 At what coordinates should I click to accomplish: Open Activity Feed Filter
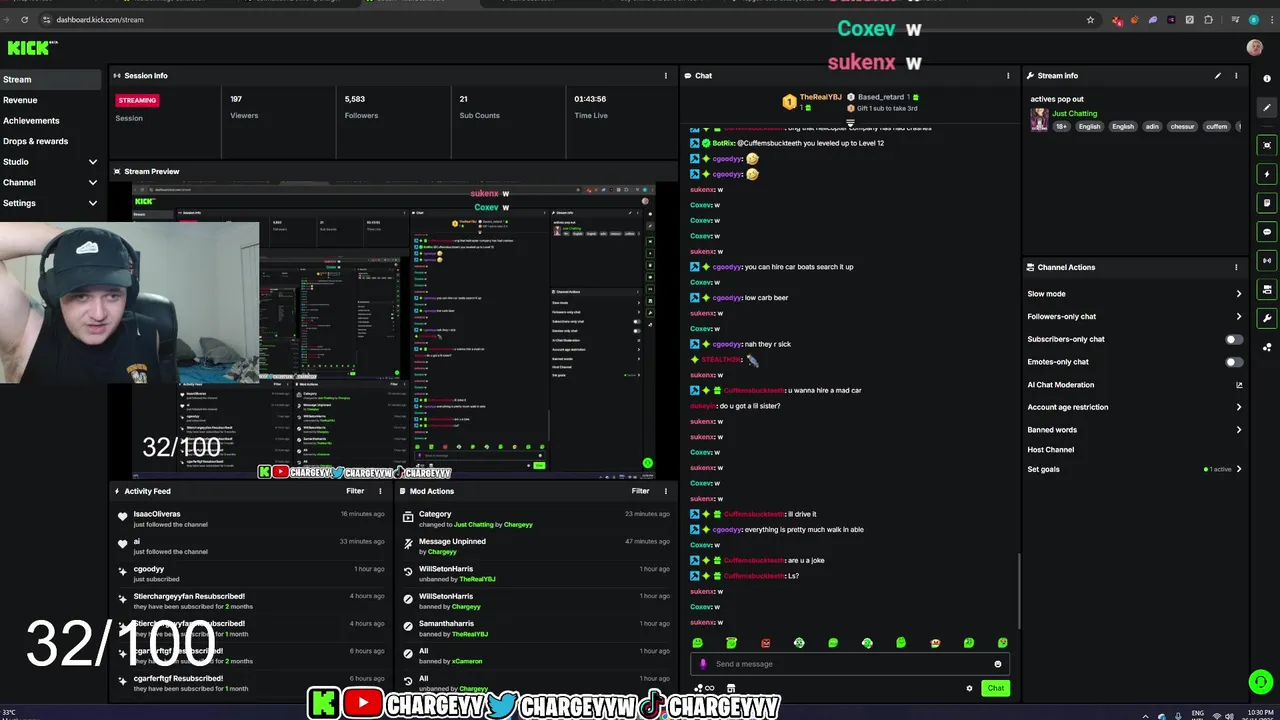(x=355, y=491)
